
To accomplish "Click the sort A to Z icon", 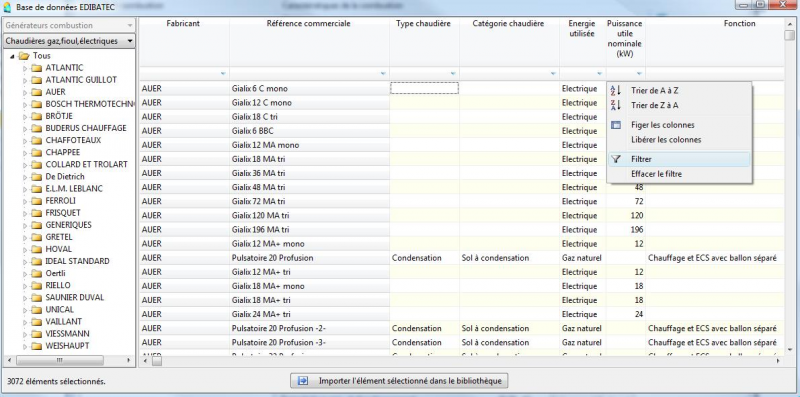I will click(616, 90).
